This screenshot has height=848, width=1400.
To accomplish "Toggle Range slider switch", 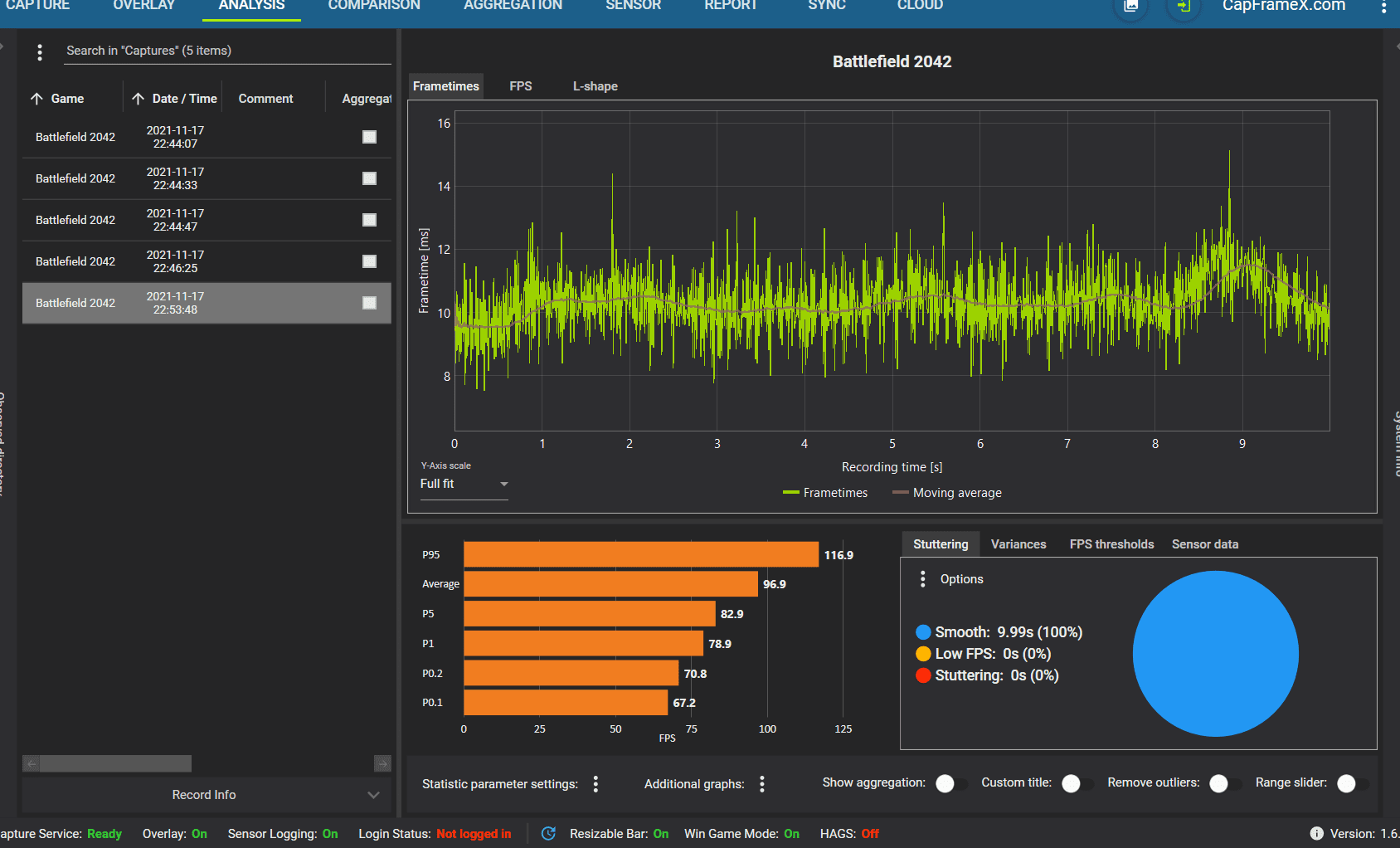I will click(x=1352, y=783).
